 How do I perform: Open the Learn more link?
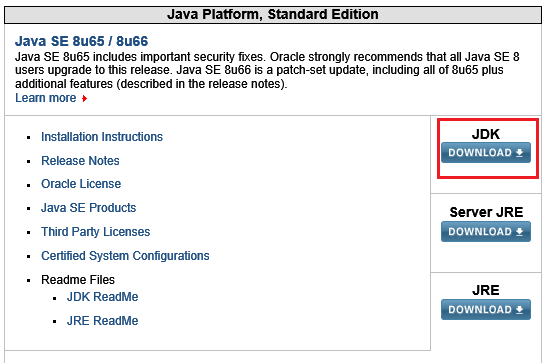(x=46, y=98)
